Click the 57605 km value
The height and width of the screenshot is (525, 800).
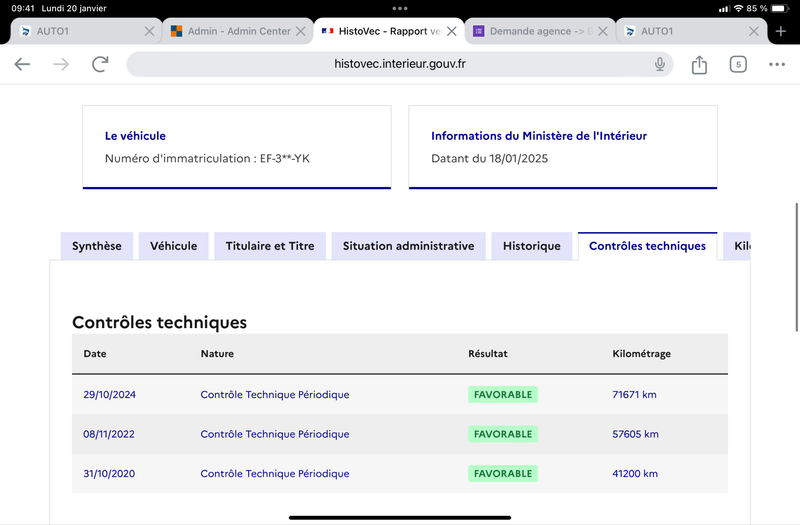(635, 434)
